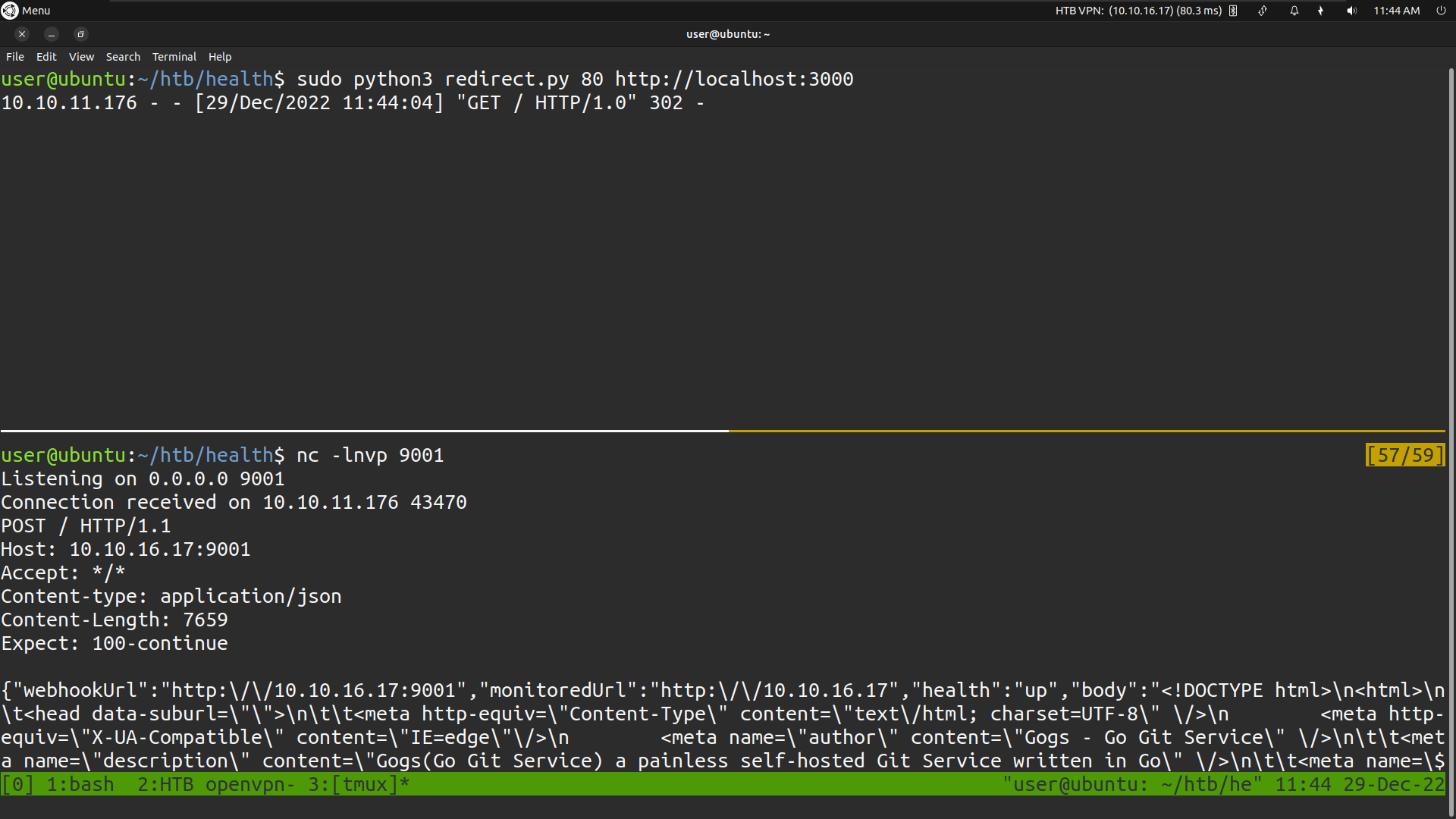The height and width of the screenshot is (819, 1456).
Task: Open the File menu
Action: point(15,57)
